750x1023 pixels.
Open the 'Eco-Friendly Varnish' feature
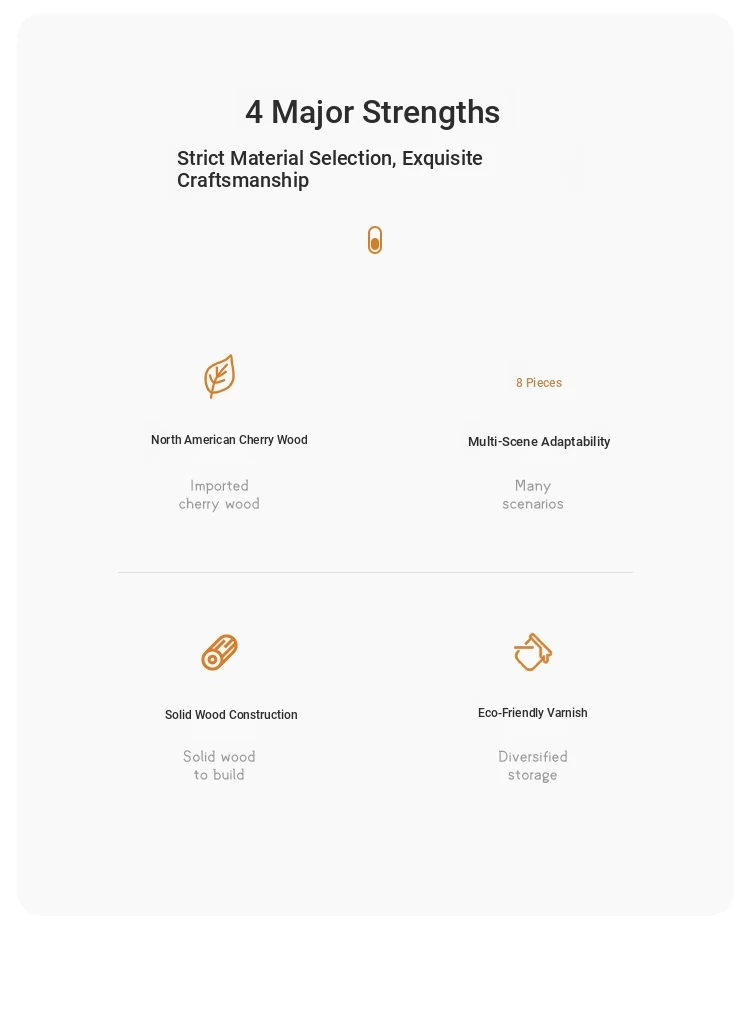click(x=533, y=712)
